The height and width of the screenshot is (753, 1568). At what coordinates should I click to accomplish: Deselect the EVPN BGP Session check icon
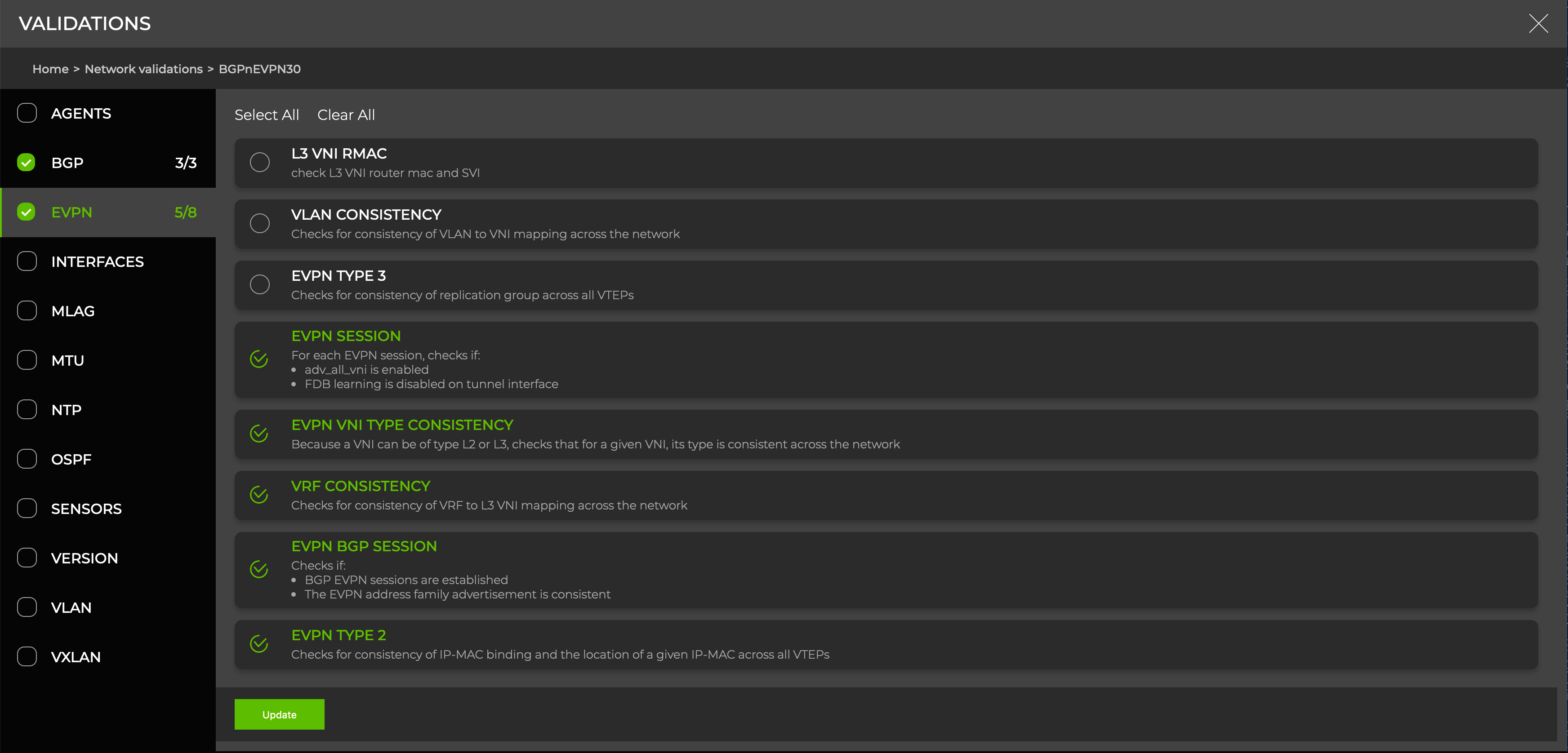click(259, 569)
